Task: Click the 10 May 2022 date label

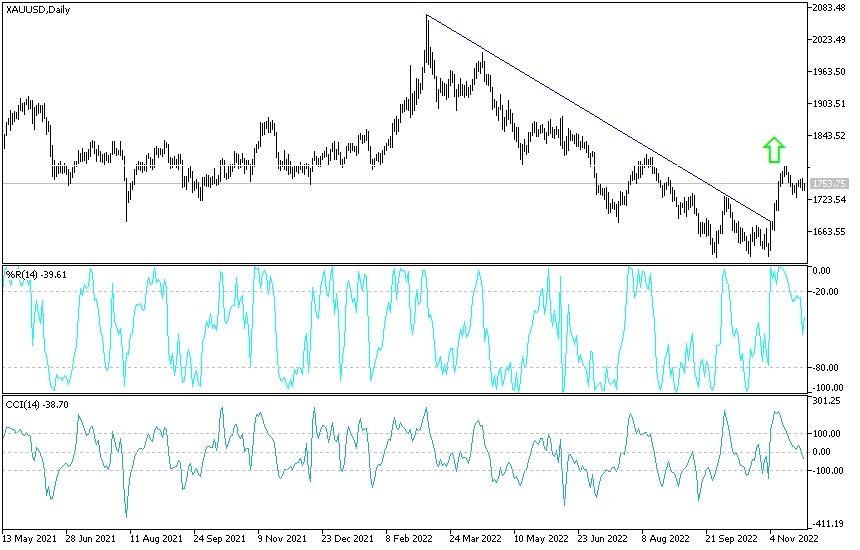Action: [540, 538]
